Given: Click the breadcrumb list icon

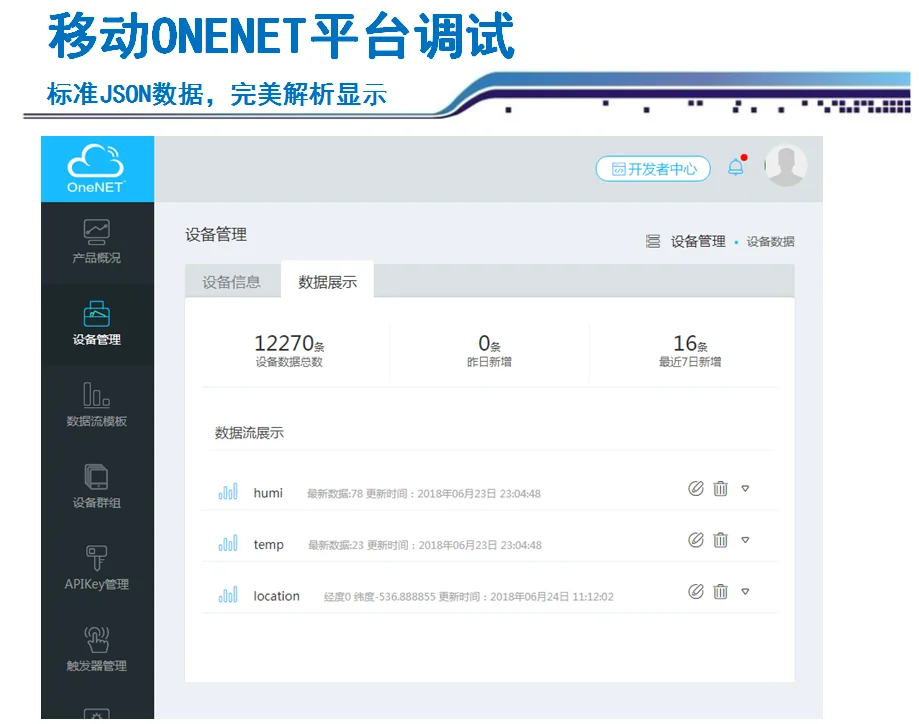Looking at the screenshot, I should click(x=653, y=242).
